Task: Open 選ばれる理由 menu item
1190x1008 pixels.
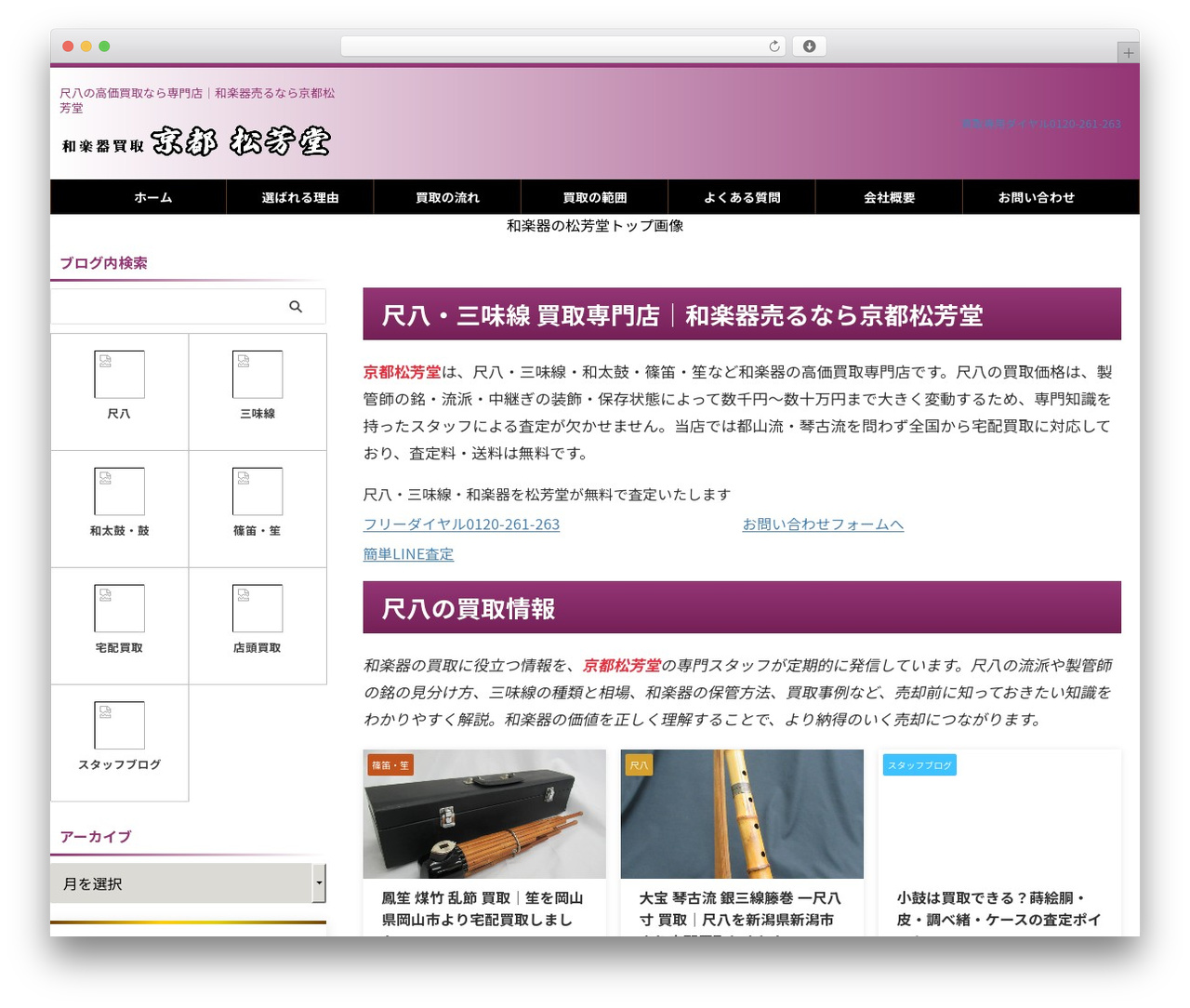Action: point(300,198)
